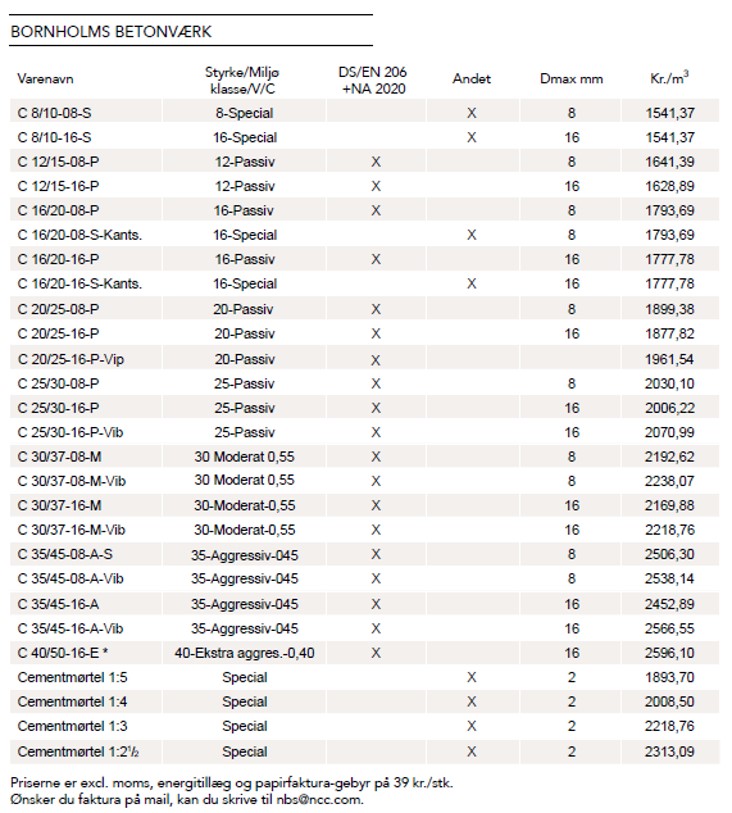
Task: Click the Styrke/Miljø klasse/V/C header
Action: pyautogui.click(x=242, y=80)
